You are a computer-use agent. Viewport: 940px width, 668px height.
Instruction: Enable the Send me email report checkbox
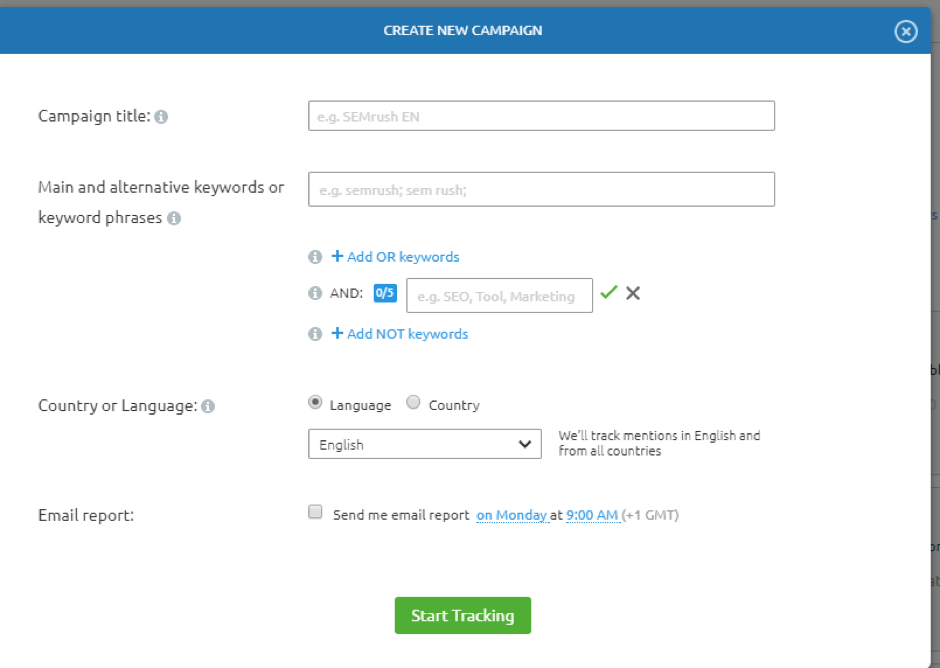click(x=315, y=513)
